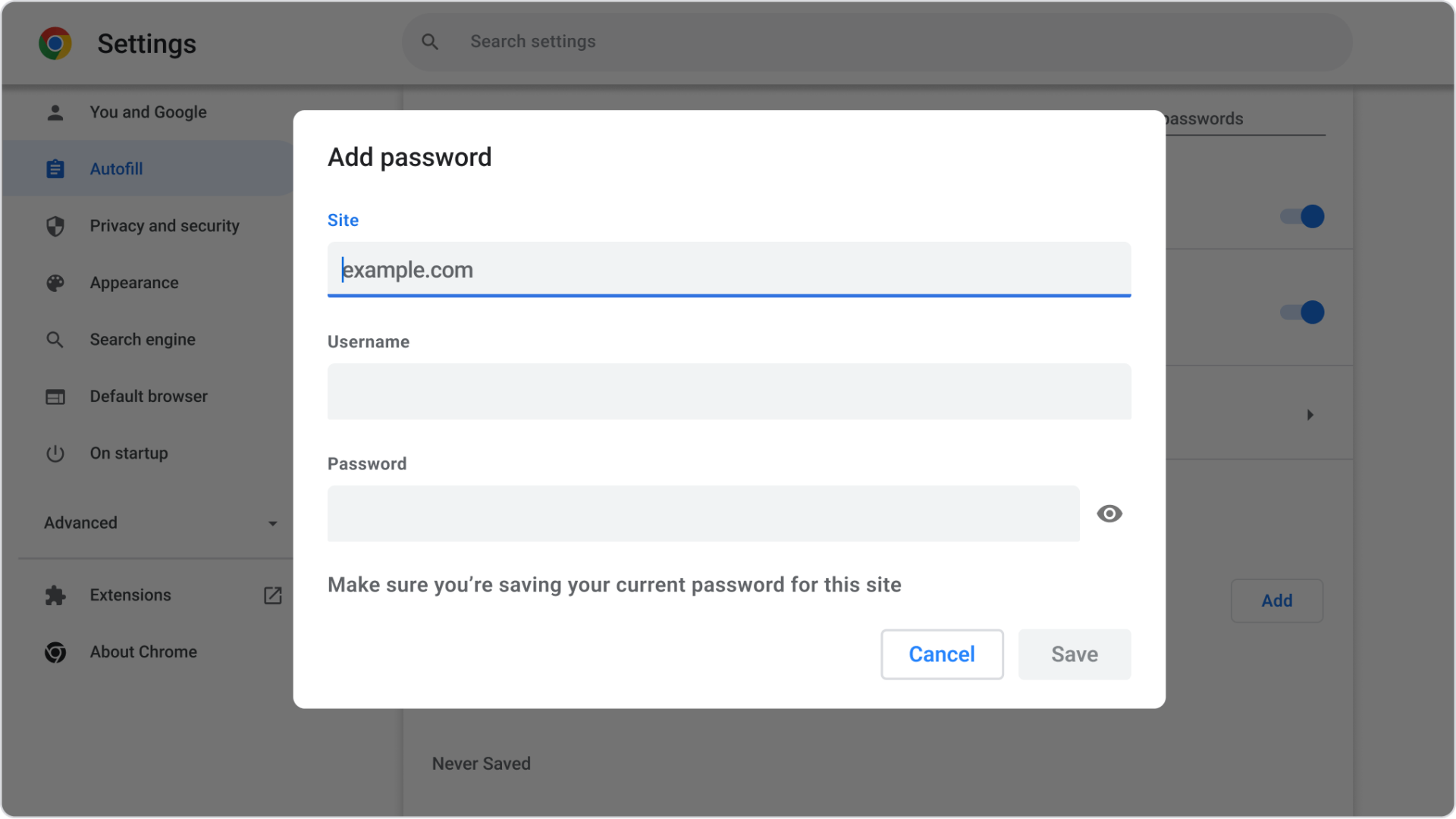Disable the top passwords toggle switch
This screenshot has width=1456, height=819.
[1301, 216]
